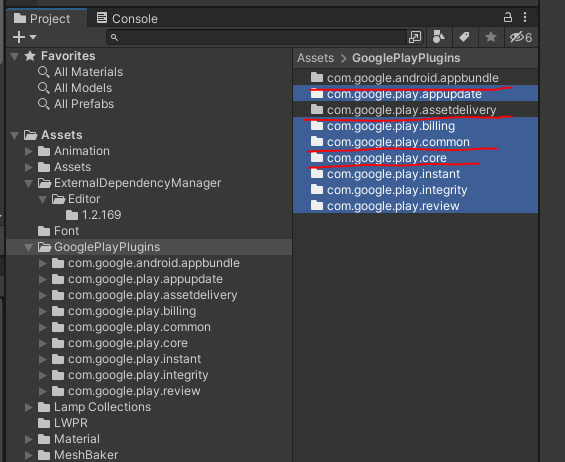Select the LWPR folder in tree
Screen dimensions: 565x462
tap(63, 423)
